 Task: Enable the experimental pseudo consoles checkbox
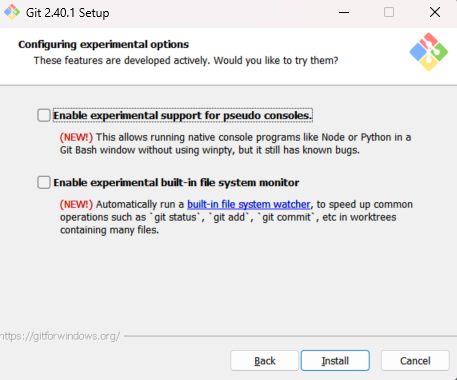pyautogui.click(x=44, y=115)
